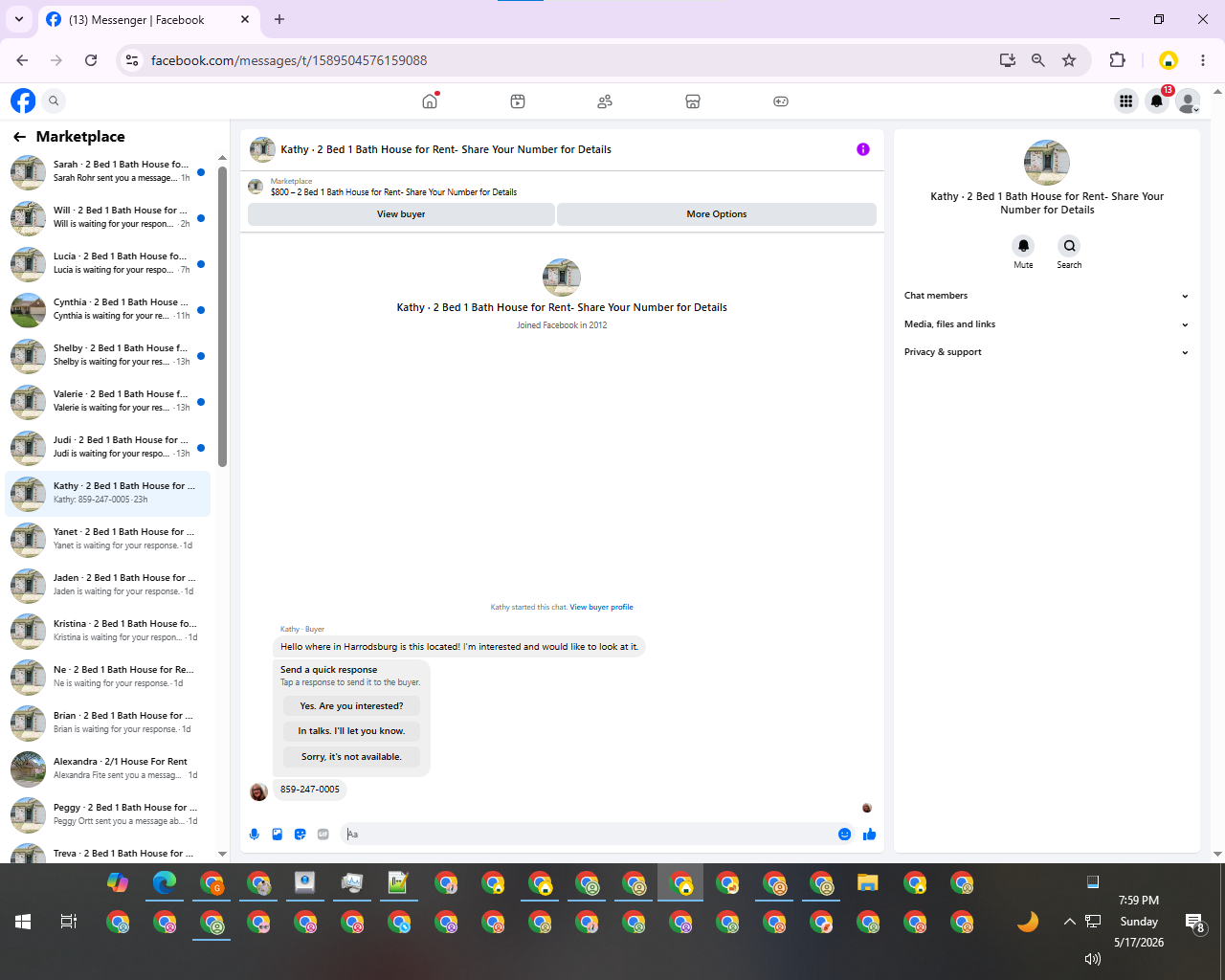Click the browser address bar URL
Viewport: 1225px width, 980px height.
tap(289, 60)
